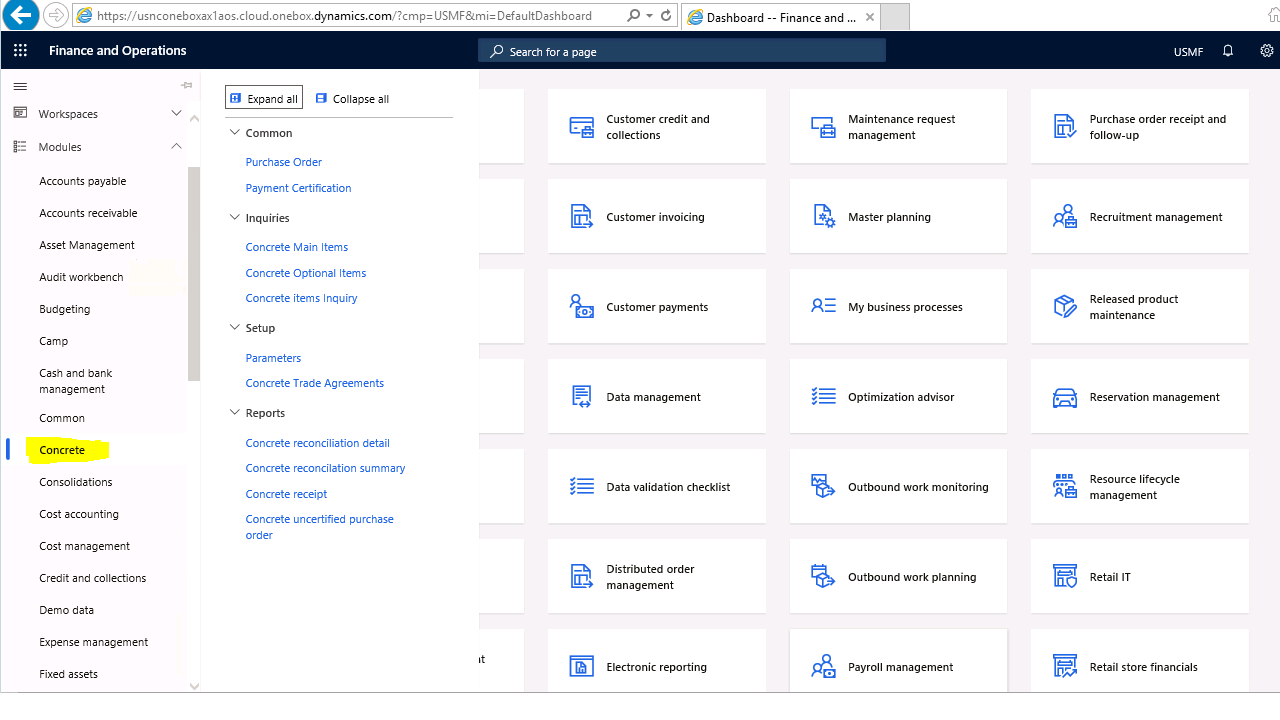
Task: Select the Accounts payable module
Action: pyautogui.click(x=83, y=181)
